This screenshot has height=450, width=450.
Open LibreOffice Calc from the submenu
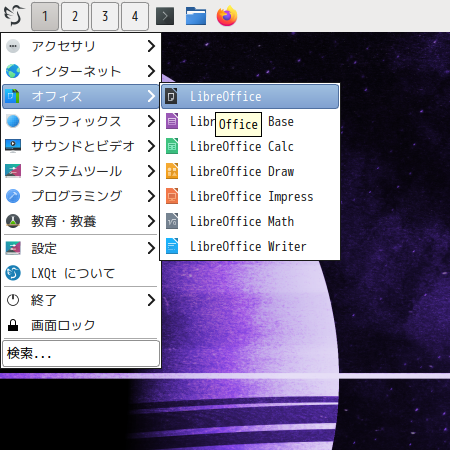(x=250, y=146)
